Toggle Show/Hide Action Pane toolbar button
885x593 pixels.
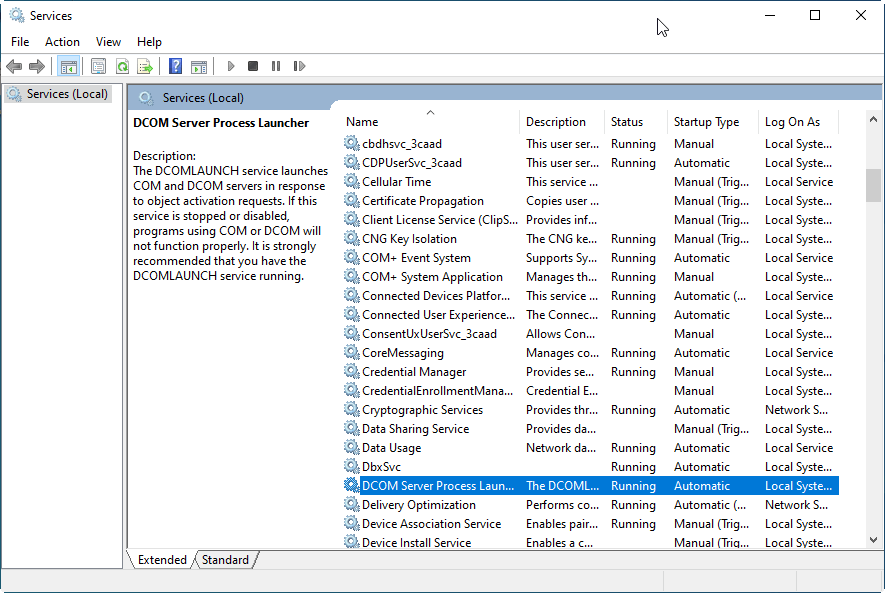[199, 67]
